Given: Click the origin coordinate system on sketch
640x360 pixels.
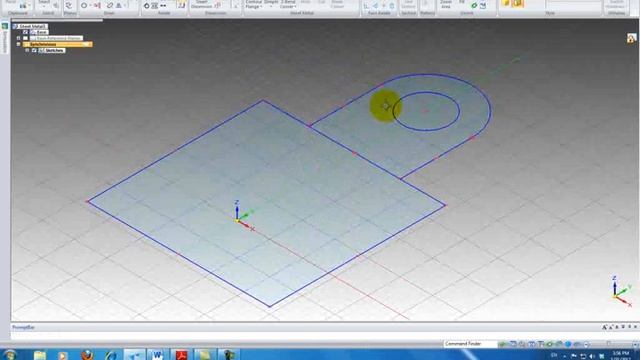Looking at the screenshot, I should [244, 216].
